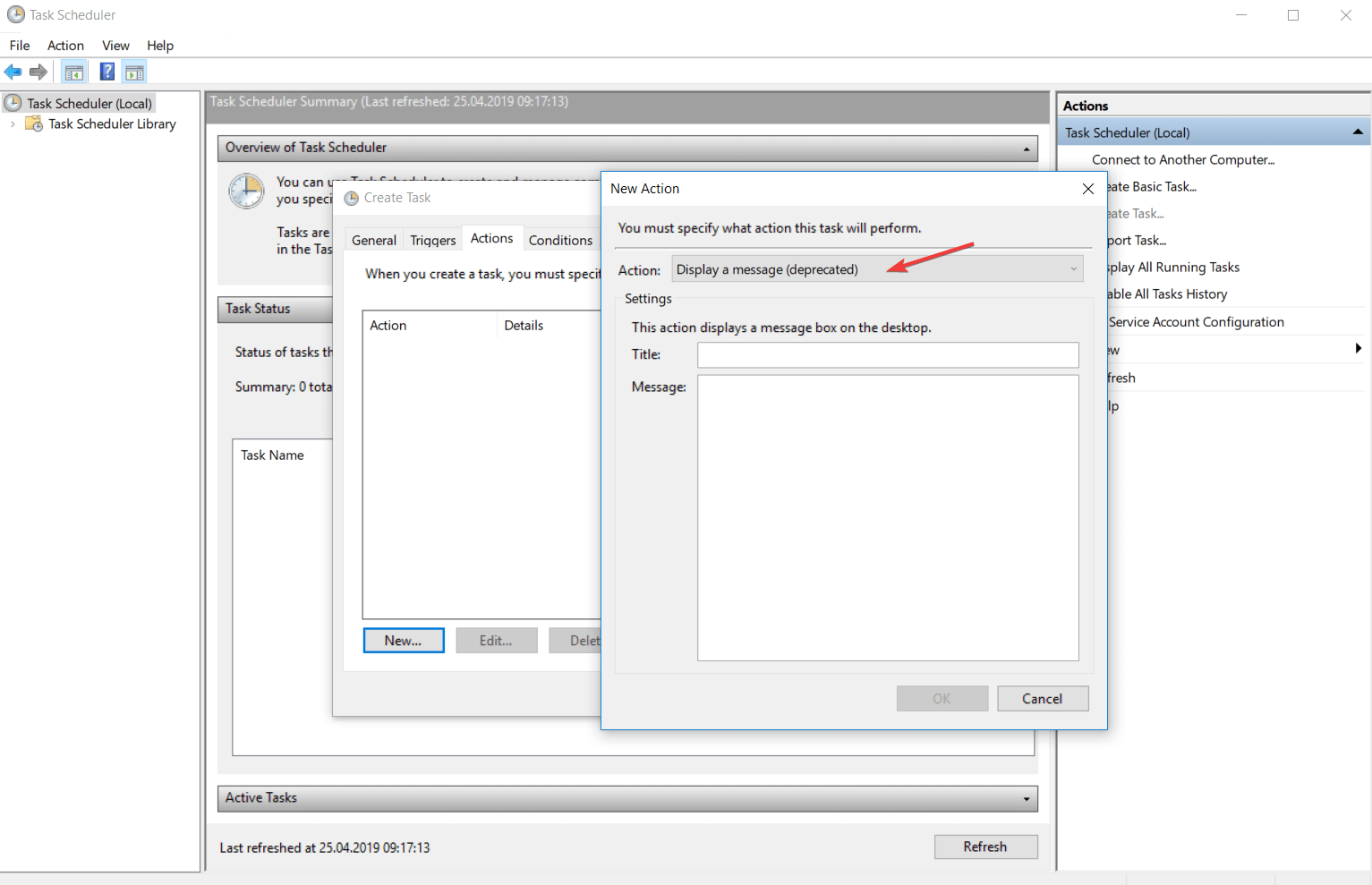Image resolution: width=1372 pixels, height=885 pixels.
Task: Switch to the Triggers tab
Action: [432, 239]
